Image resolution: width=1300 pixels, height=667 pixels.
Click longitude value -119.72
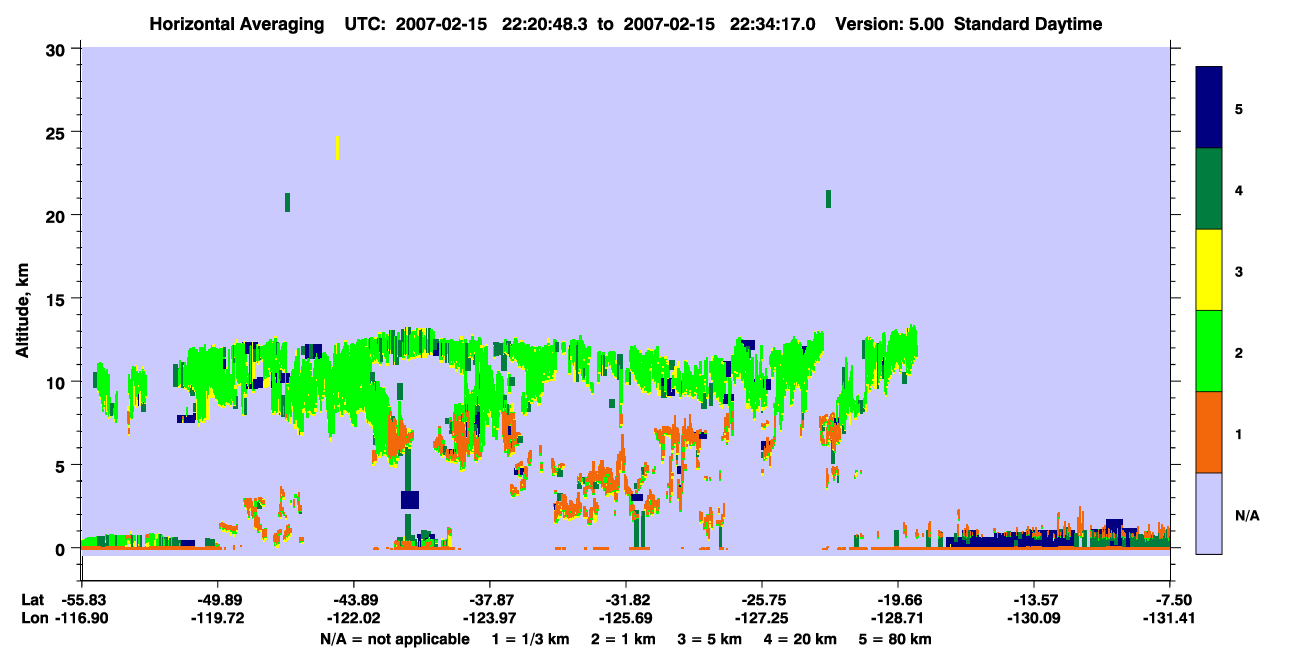(217, 618)
